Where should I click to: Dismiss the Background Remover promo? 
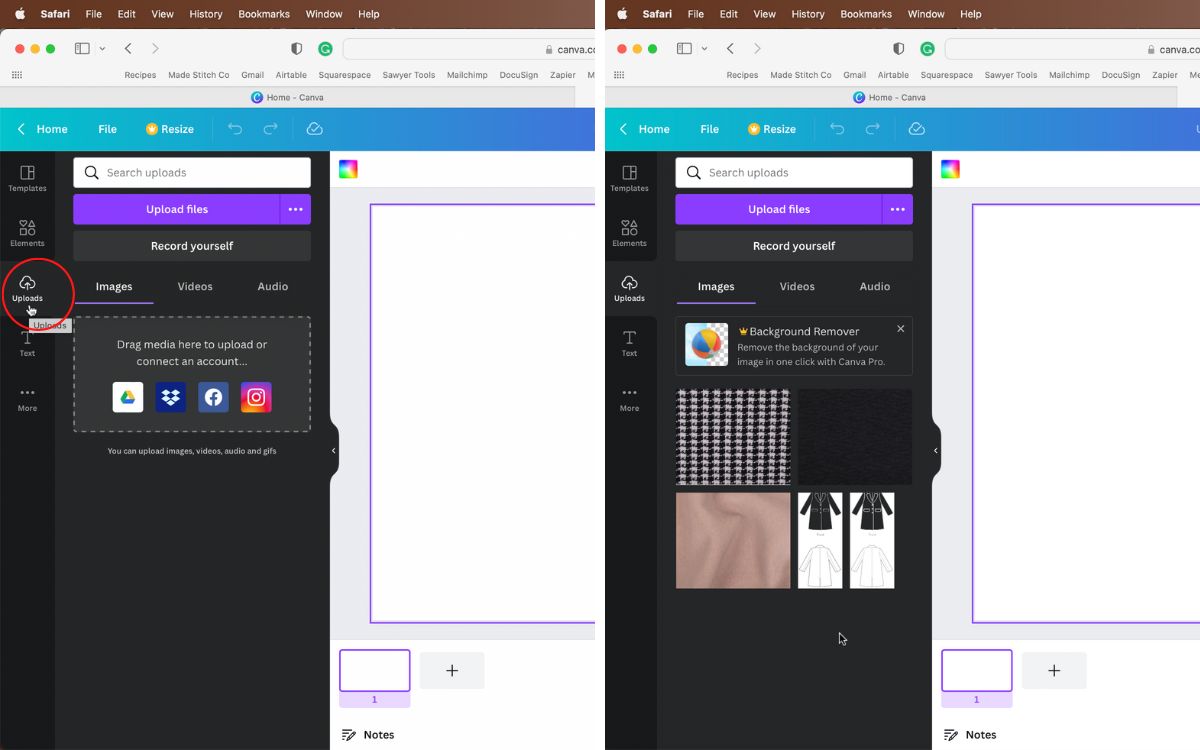900,328
